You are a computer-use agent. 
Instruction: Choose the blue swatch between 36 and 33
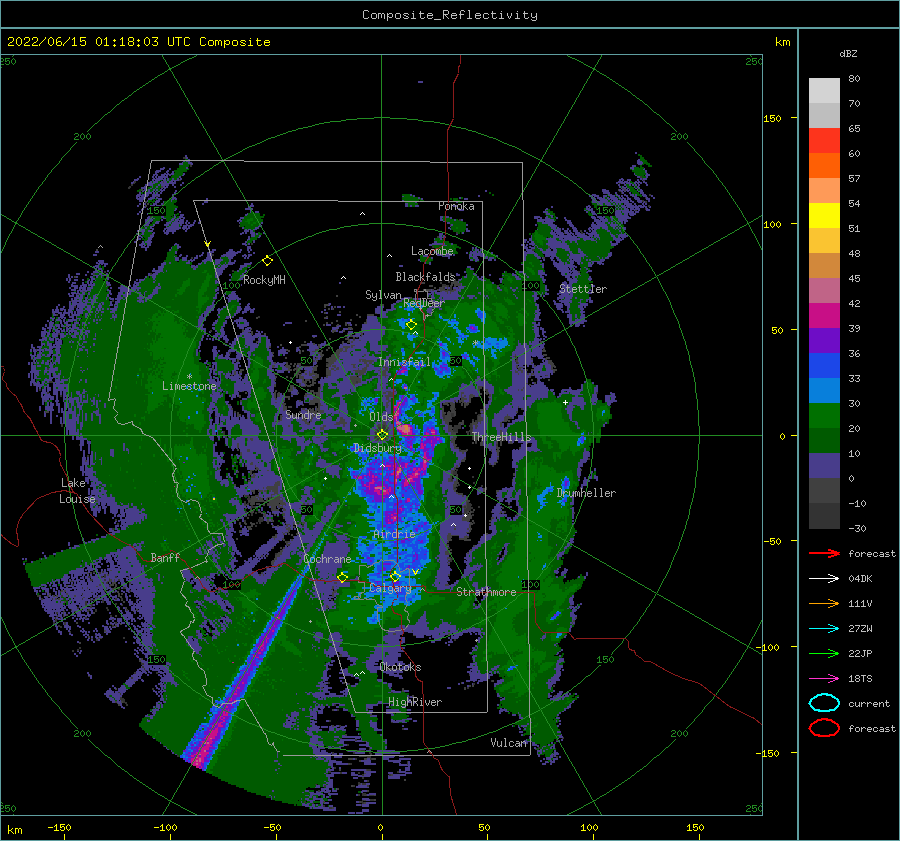pyautogui.click(x=824, y=366)
